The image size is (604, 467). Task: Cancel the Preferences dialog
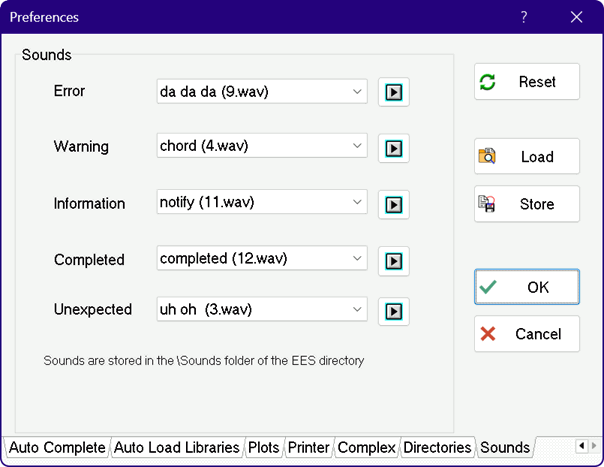pyautogui.click(x=526, y=334)
